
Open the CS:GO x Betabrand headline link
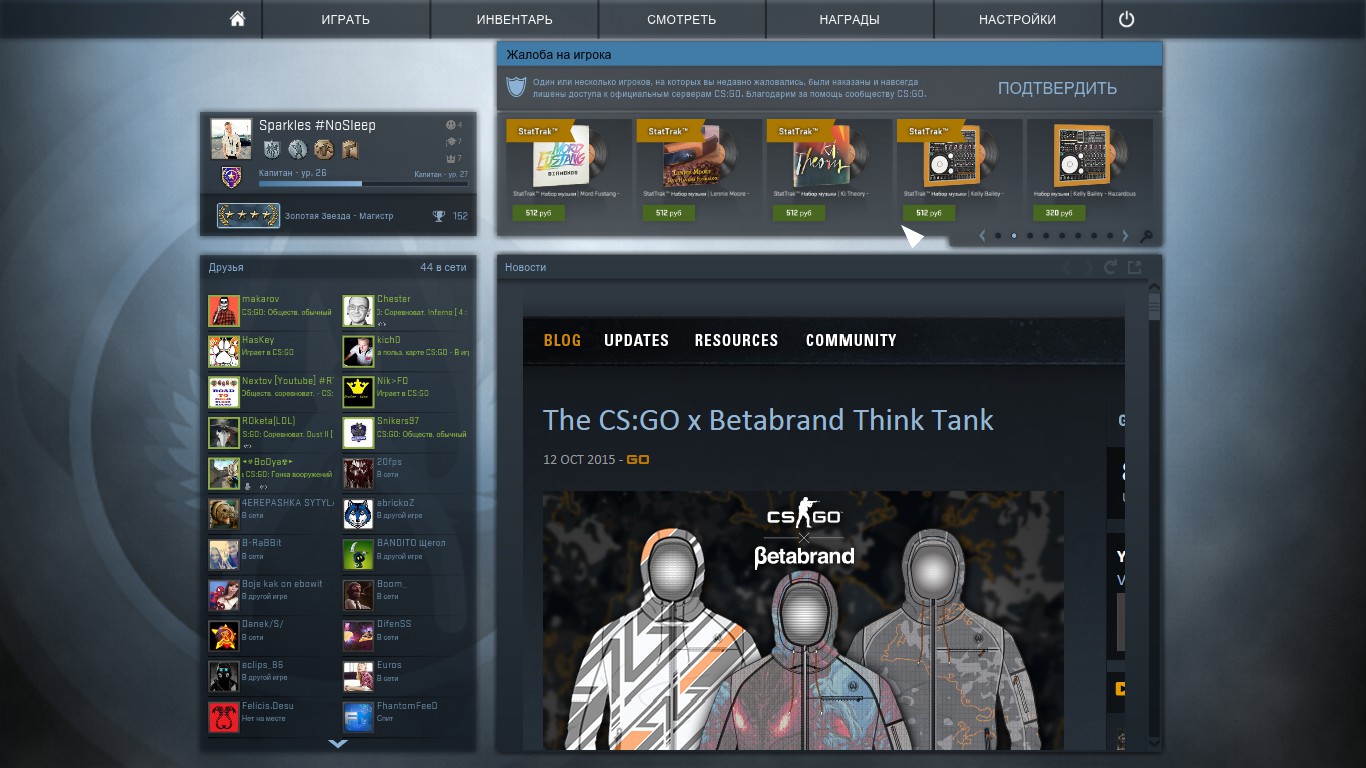click(768, 420)
